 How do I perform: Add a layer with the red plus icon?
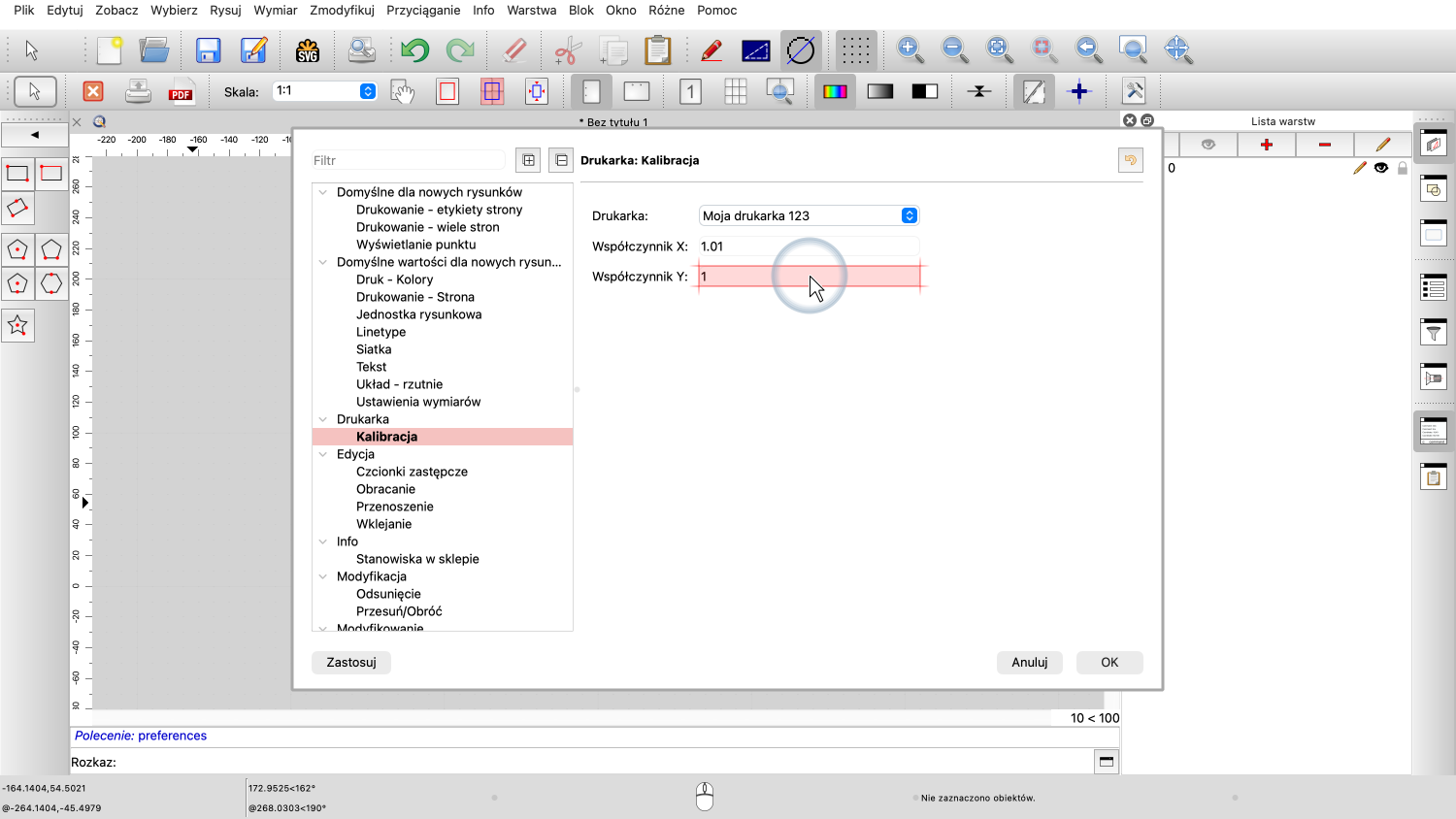[x=1267, y=145]
